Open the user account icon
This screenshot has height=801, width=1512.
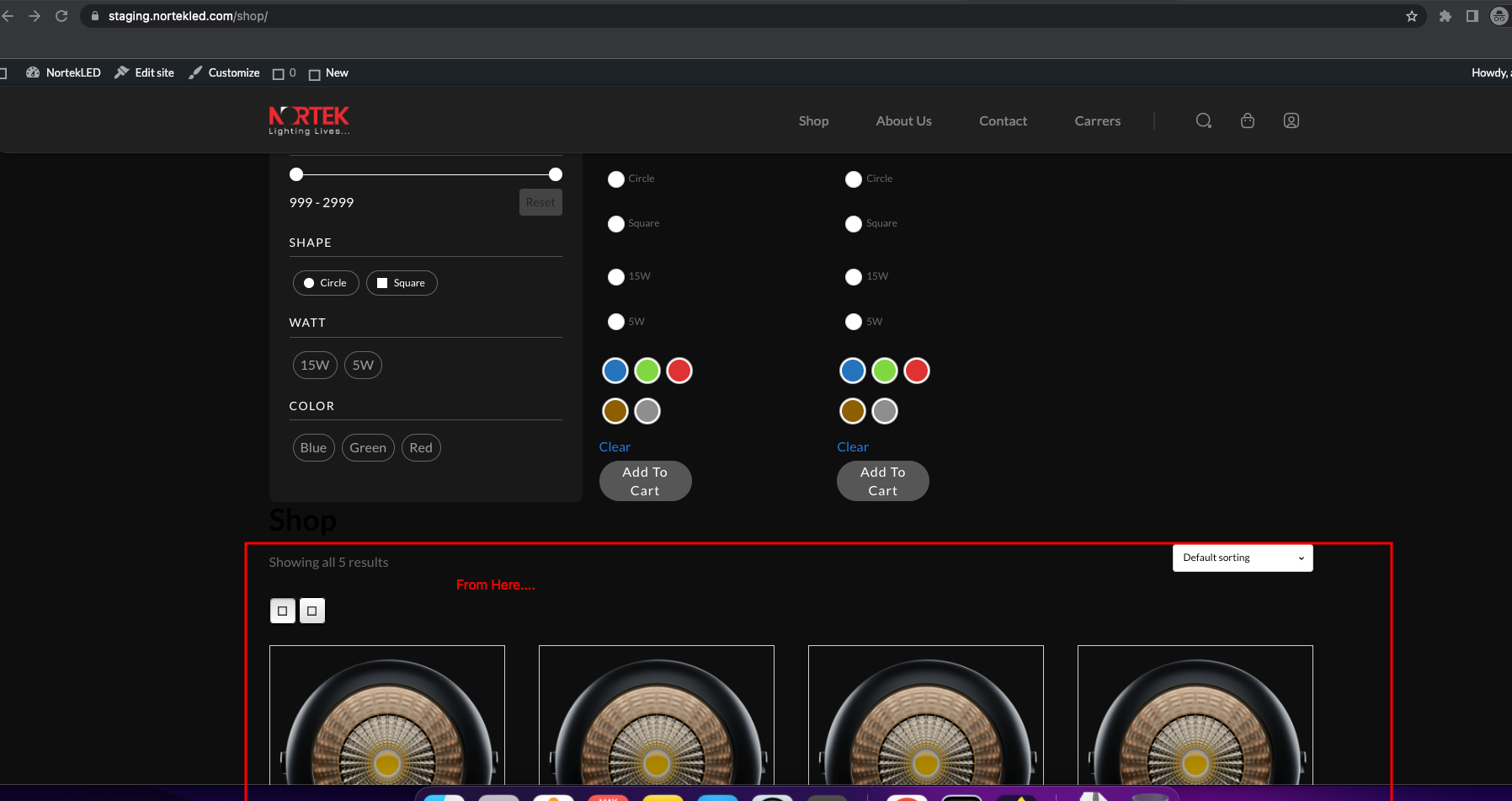[x=1291, y=120]
